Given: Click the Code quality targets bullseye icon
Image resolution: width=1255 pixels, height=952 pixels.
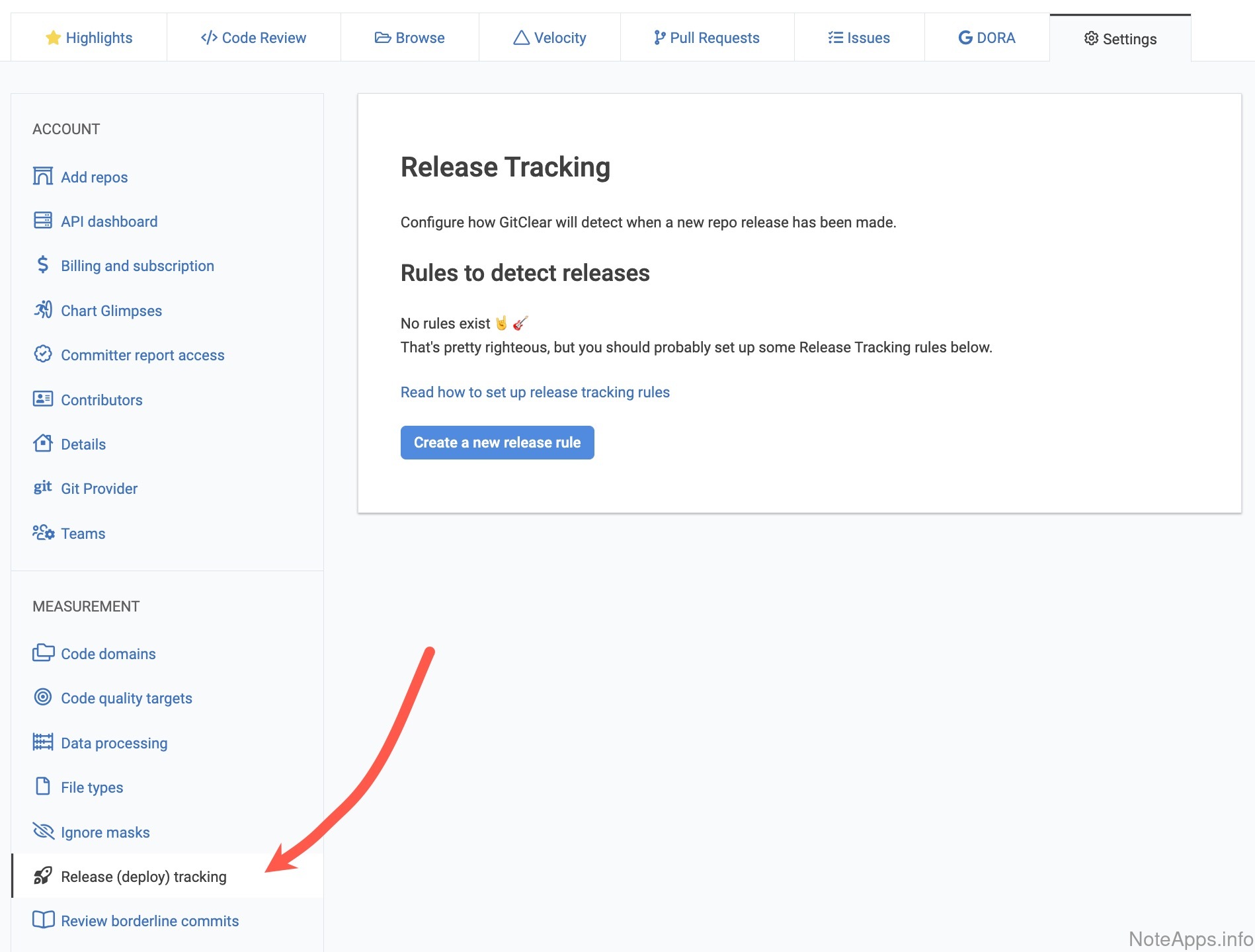Looking at the screenshot, I should [x=43, y=697].
